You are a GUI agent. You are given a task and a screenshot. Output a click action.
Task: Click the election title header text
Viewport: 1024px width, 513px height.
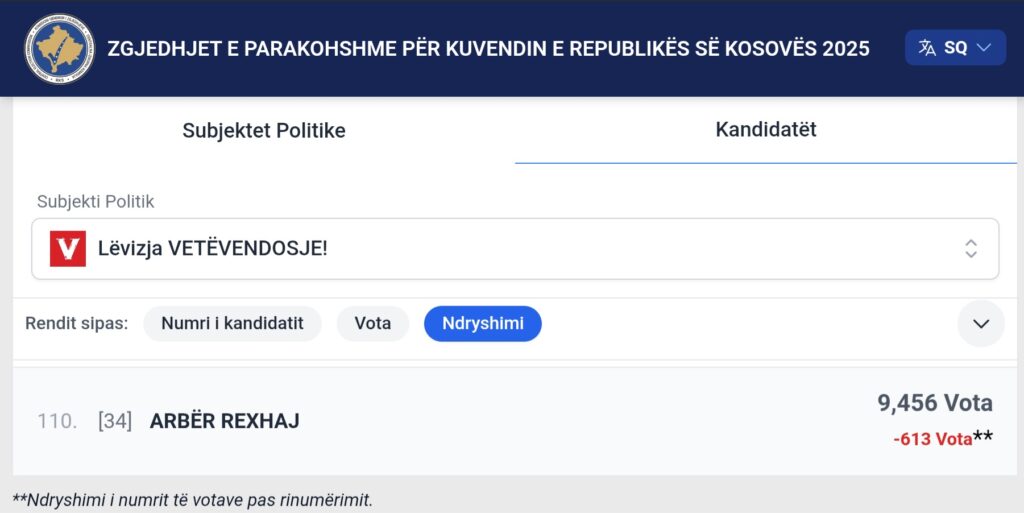[x=488, y=48]
